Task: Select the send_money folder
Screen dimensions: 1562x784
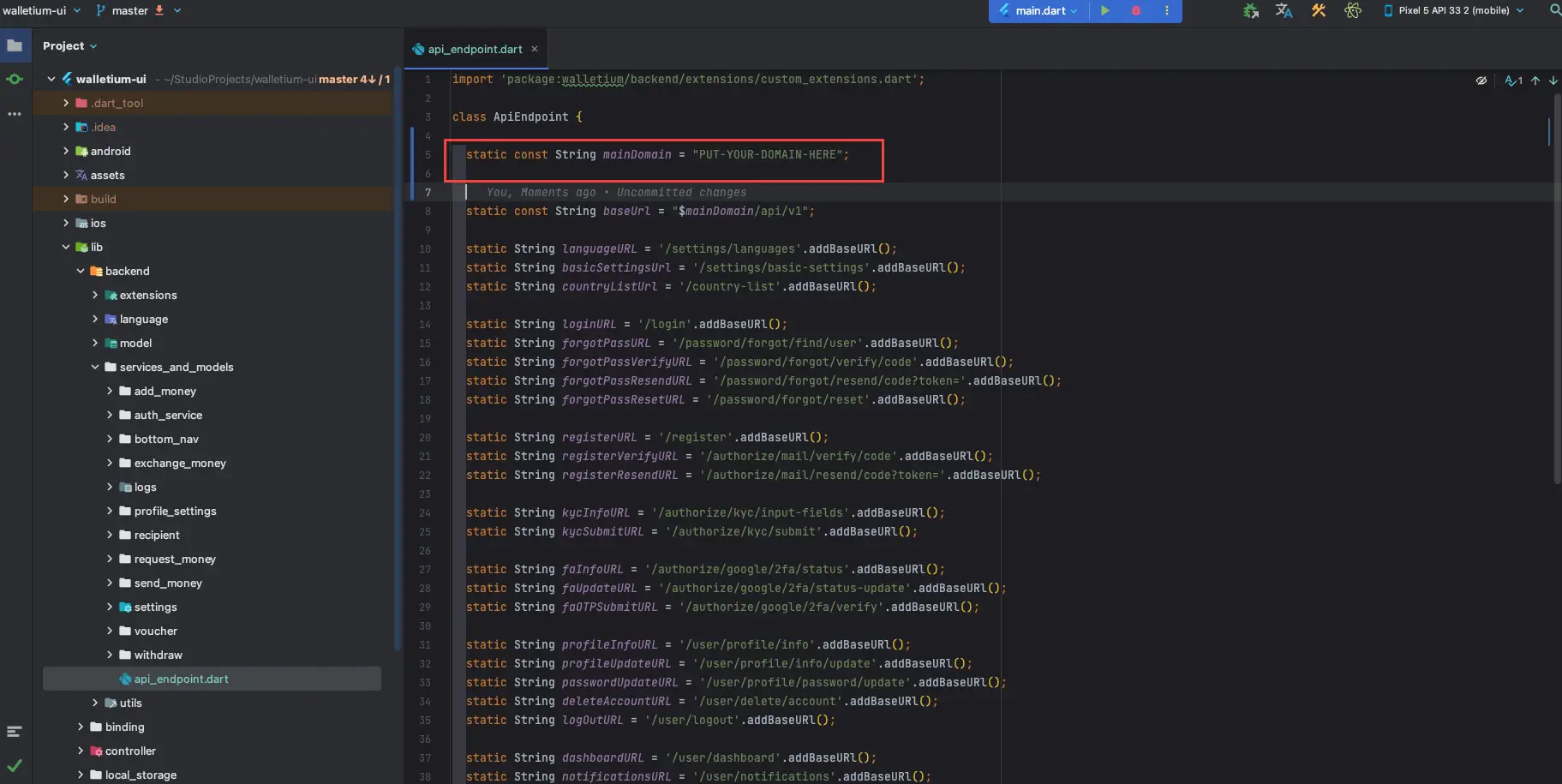Action: (x=168, y=583)
